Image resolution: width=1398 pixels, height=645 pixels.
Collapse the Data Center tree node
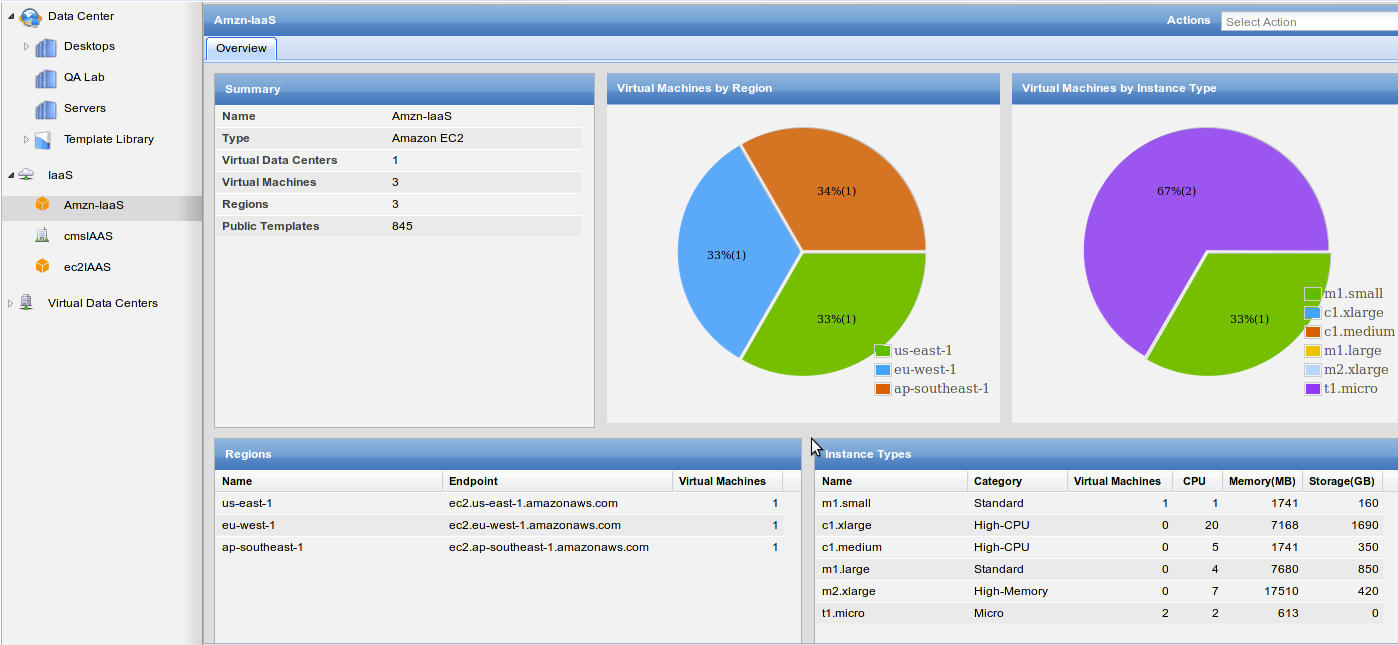tap(11, 17)
